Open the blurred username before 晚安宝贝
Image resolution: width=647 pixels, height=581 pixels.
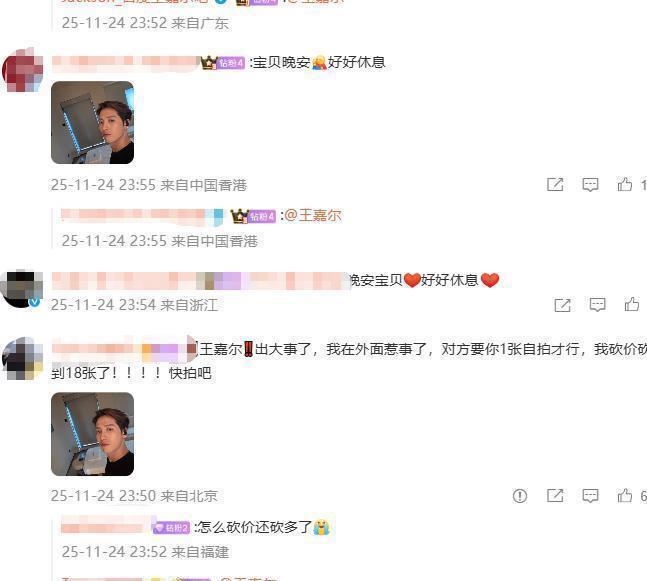click(201, 281)
